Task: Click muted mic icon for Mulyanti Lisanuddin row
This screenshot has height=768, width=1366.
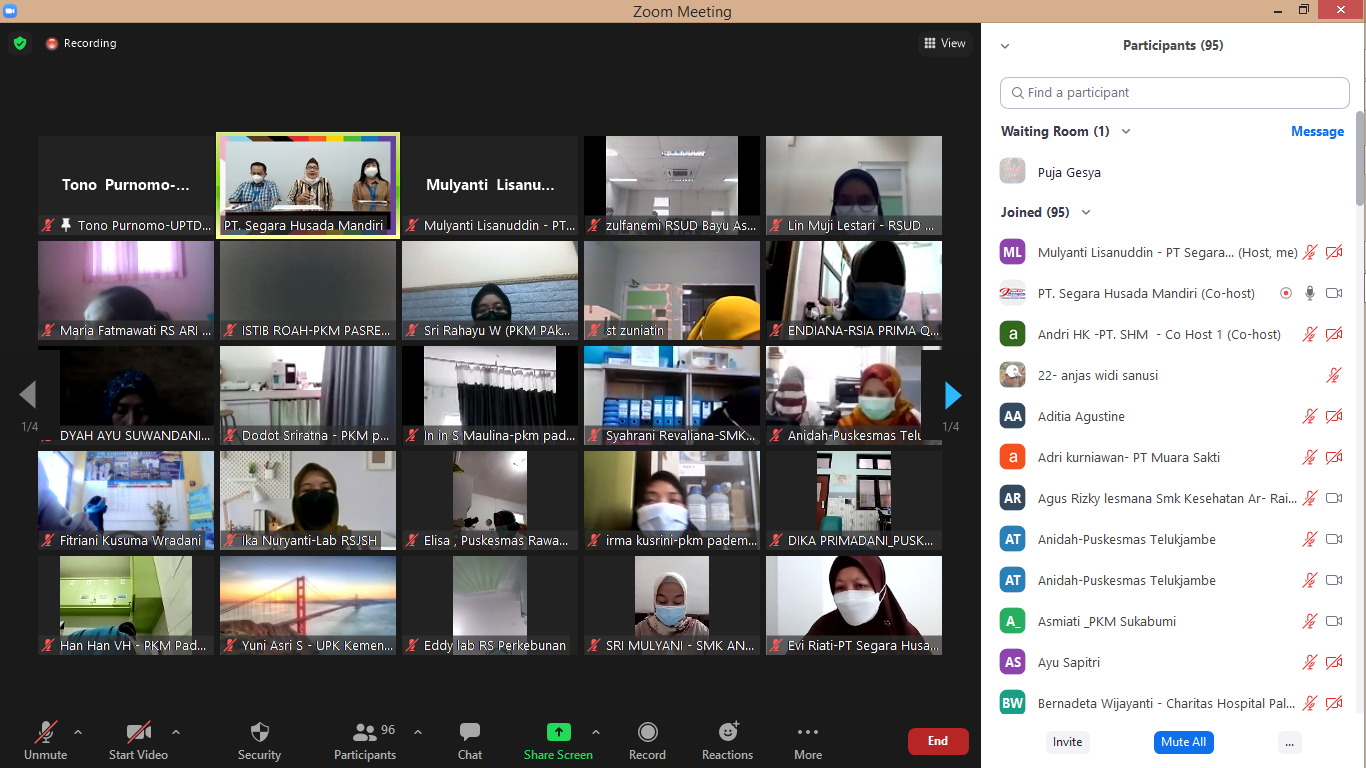Action: (1310, 252)
